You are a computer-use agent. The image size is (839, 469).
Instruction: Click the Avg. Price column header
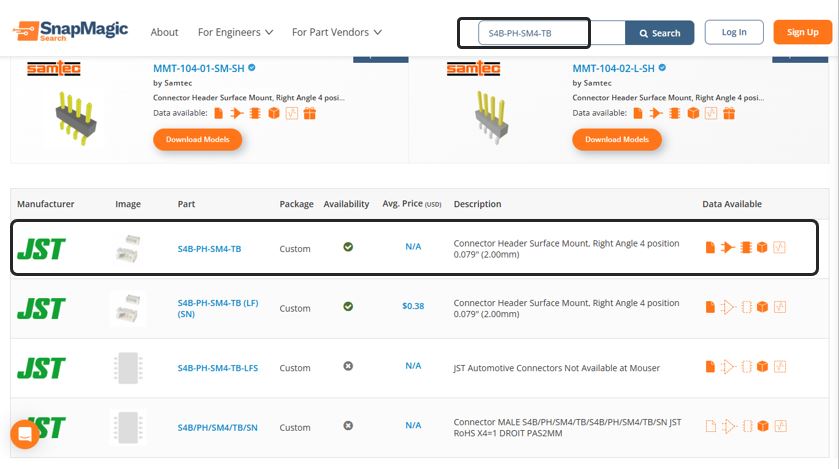point(411,204)
